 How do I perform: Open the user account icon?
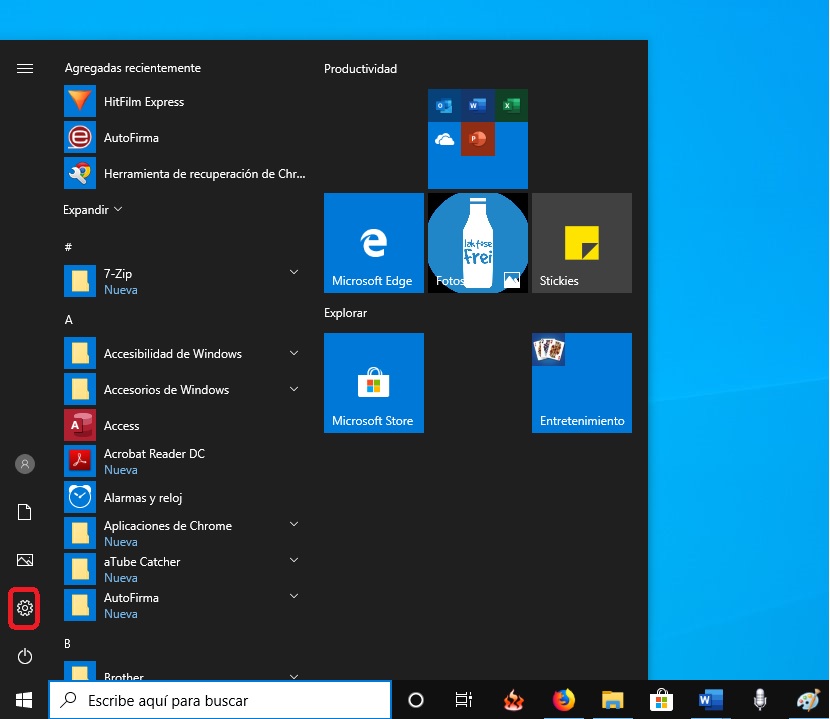click(x=25, y=464)
